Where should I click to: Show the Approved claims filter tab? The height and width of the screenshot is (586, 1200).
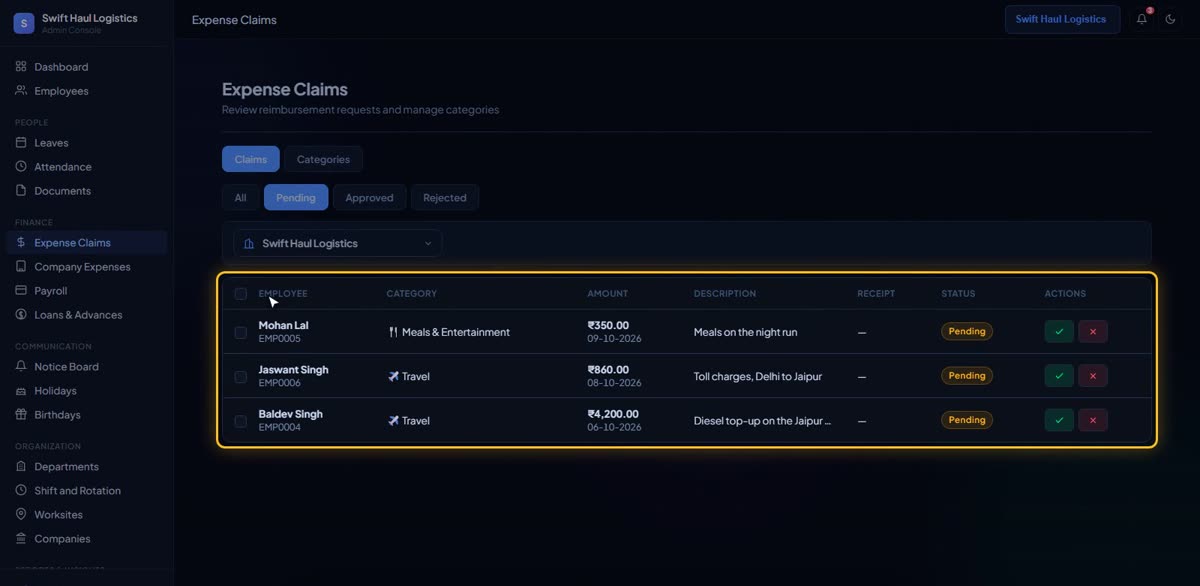pos(369,198)
